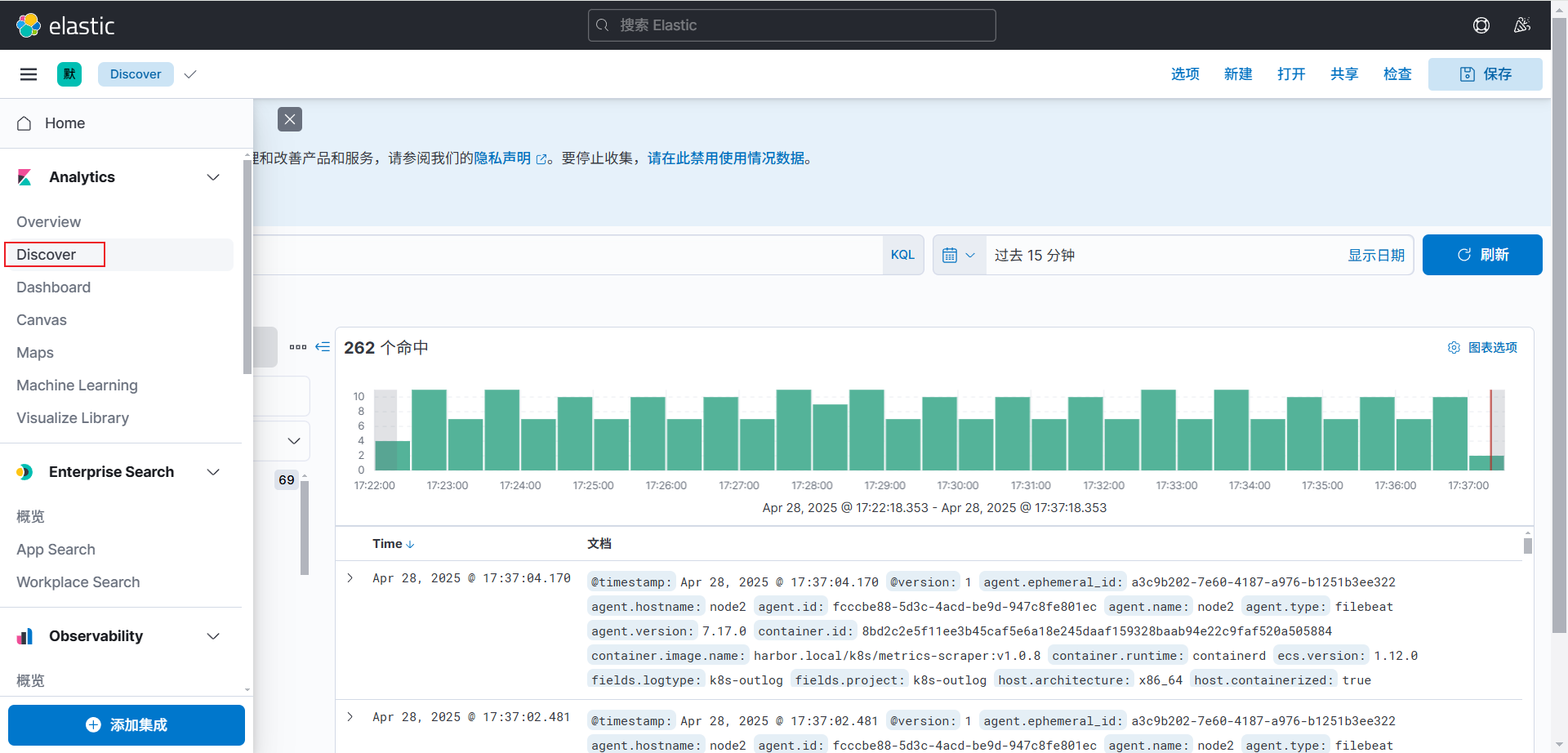Image resolution: width=1568 pixels, height=753 pixels.
Task: Open App Search
Action: coord(56,550)
